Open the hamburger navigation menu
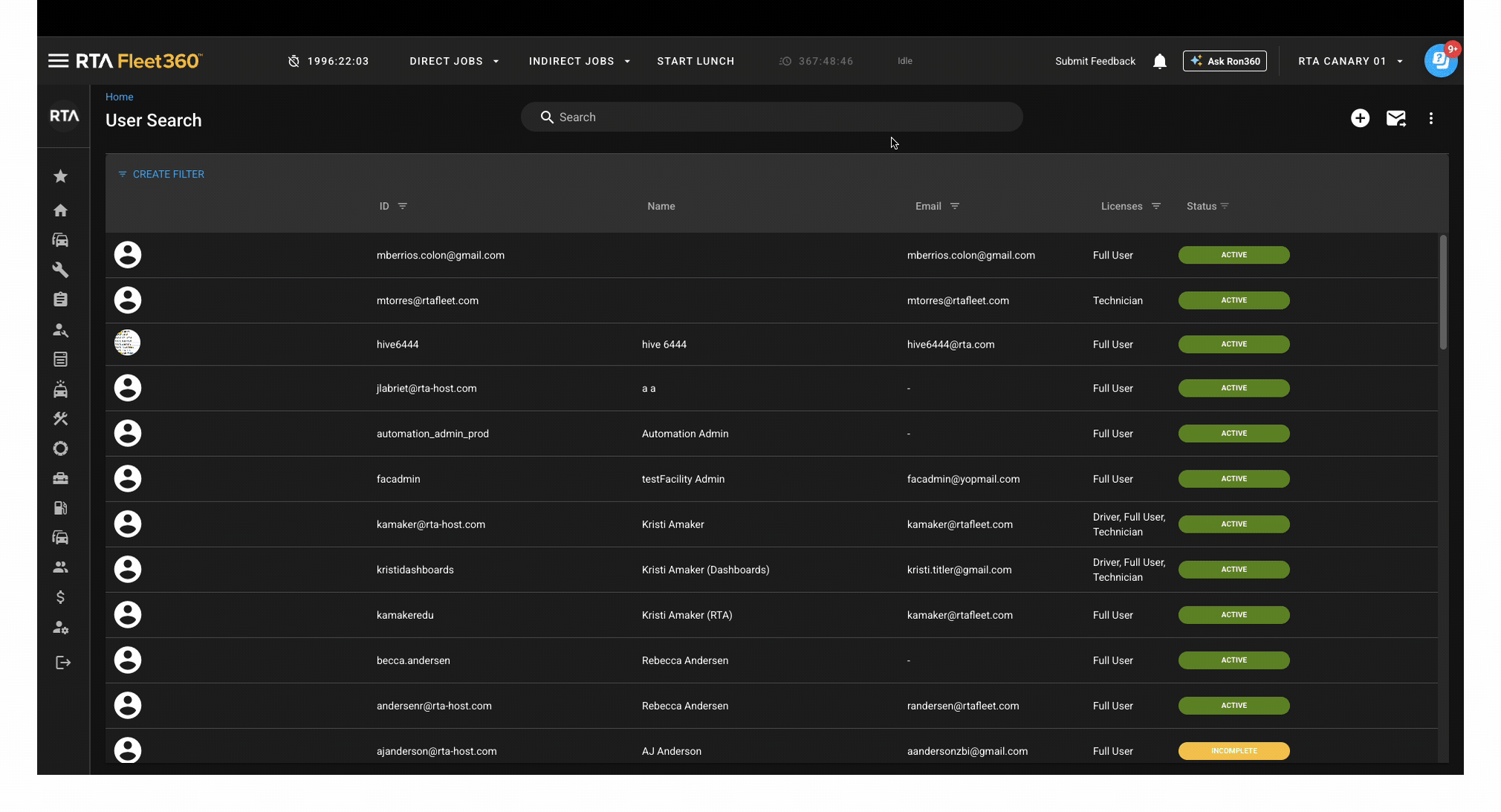Image resolution: width=1501 pixels, height=812 pixels. tap(58, 61)
